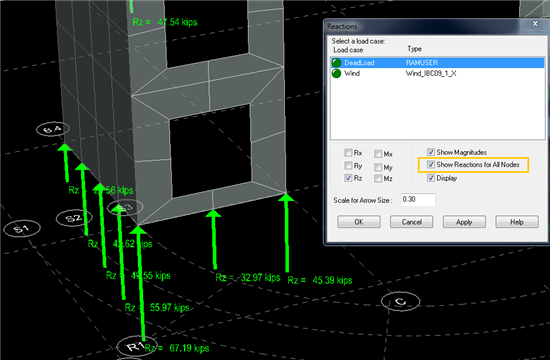The width and height of the screenshot is (550, 360).
Task: Click the grid bubble labeled S1
Action: [x=22, y=229]
